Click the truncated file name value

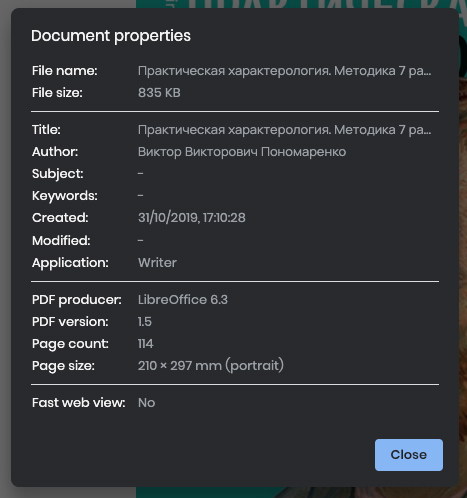tap(285, 71)
